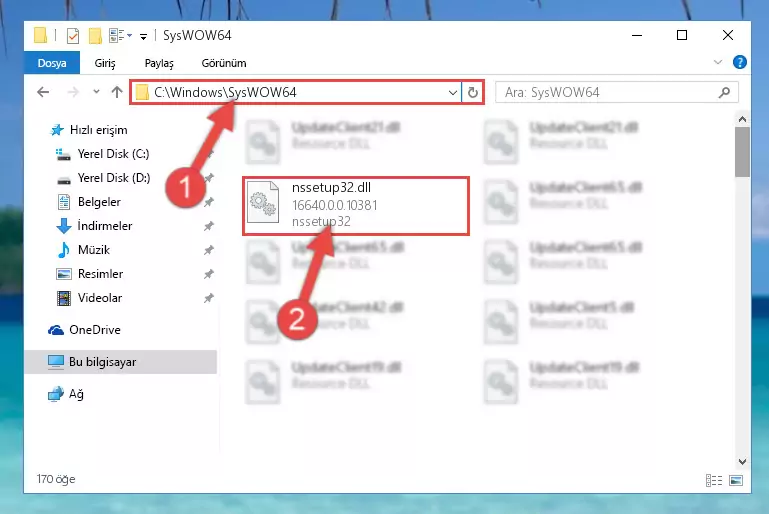This screenshot has width=769, height=514.
Task: Open Help via the blue question icon
Action: [x=740, y=62]
